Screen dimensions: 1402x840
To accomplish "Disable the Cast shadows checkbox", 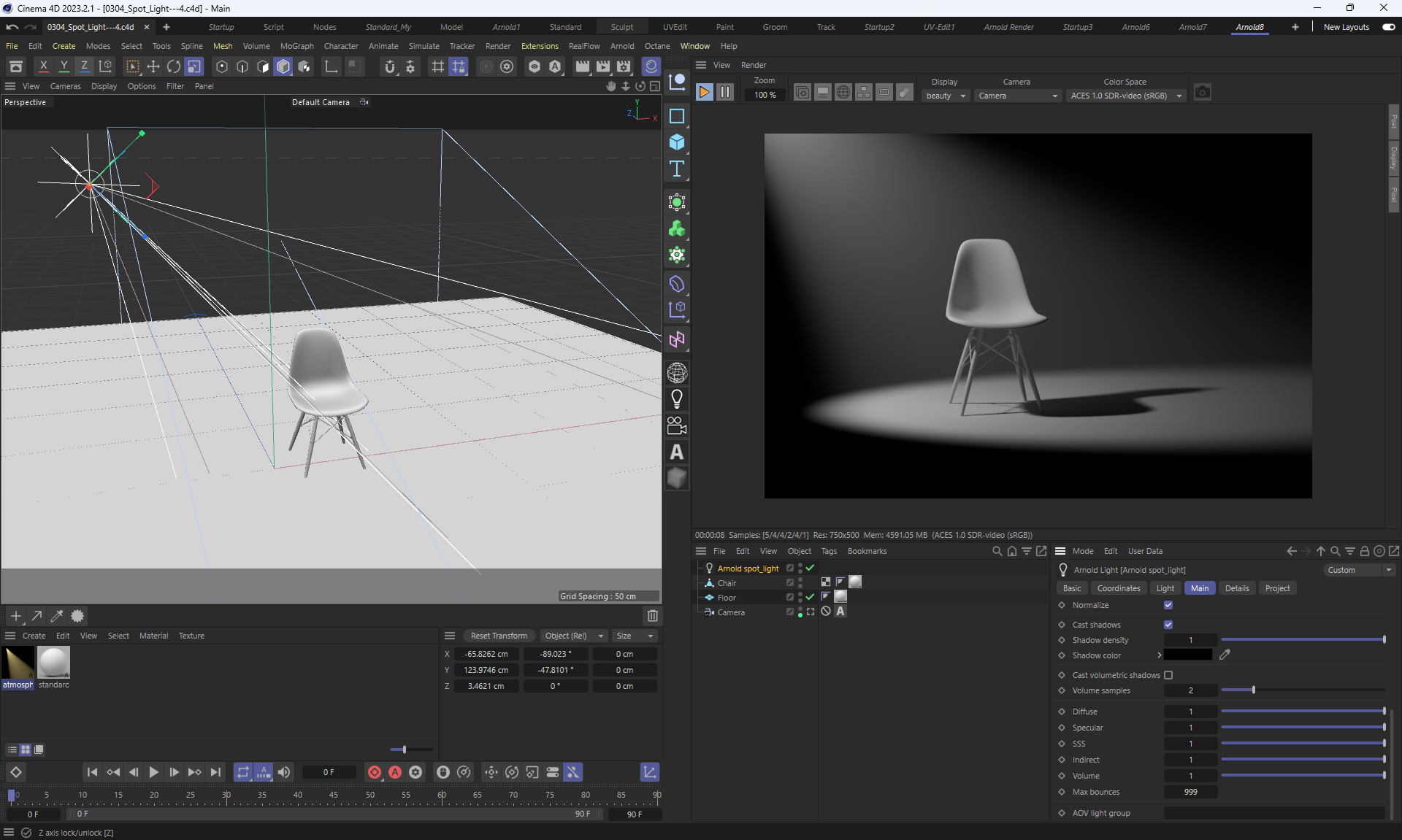I will [1168, 625].
